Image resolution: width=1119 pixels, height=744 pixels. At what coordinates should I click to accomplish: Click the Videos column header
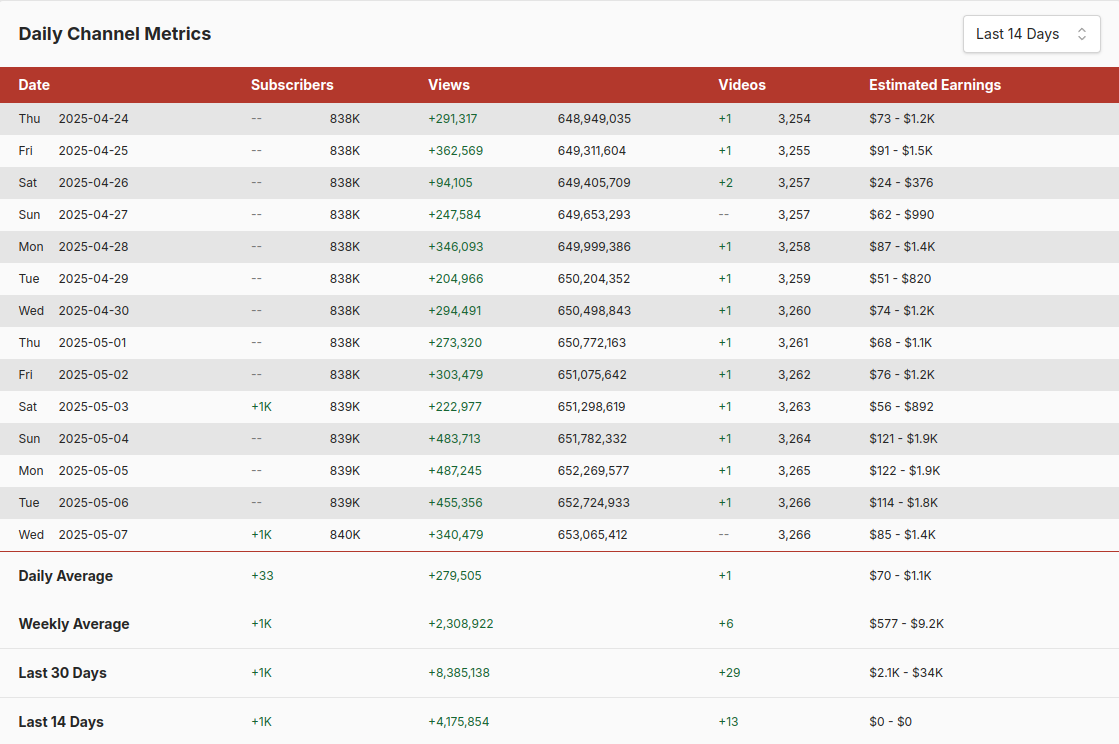pyautogui.click(x=741, y=85)
